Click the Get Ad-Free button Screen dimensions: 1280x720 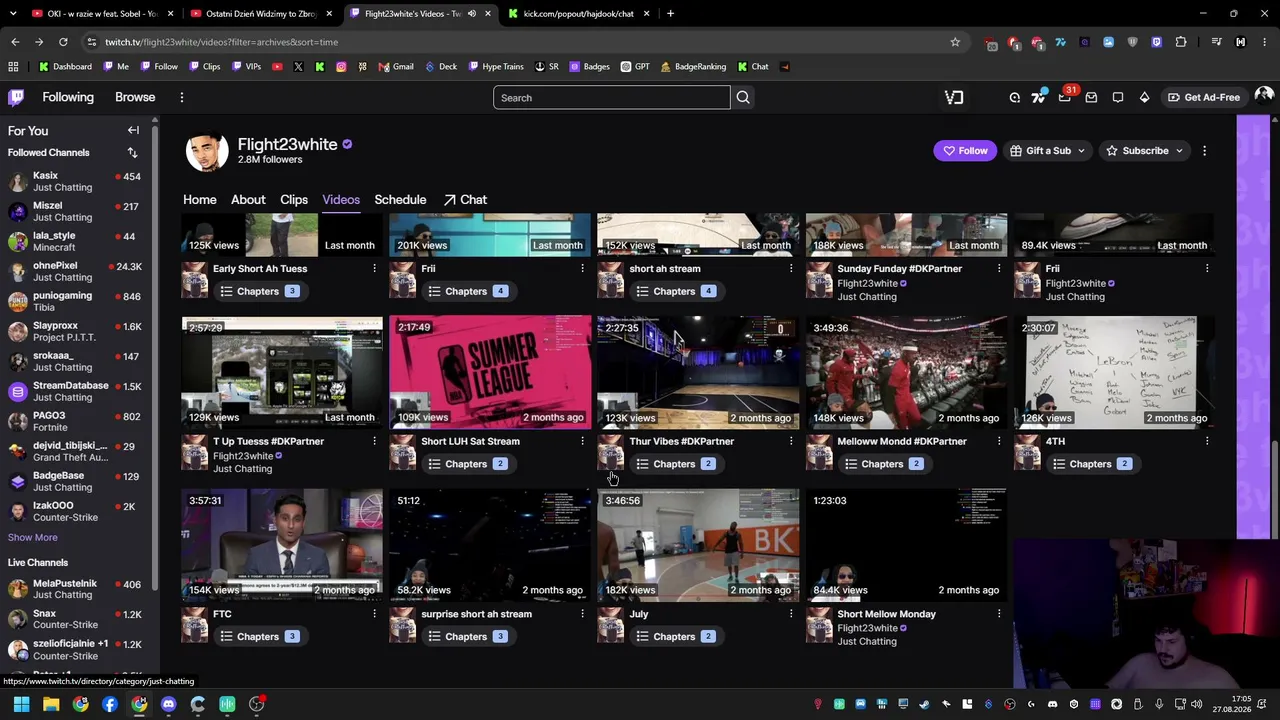(x=1203, y=97)
